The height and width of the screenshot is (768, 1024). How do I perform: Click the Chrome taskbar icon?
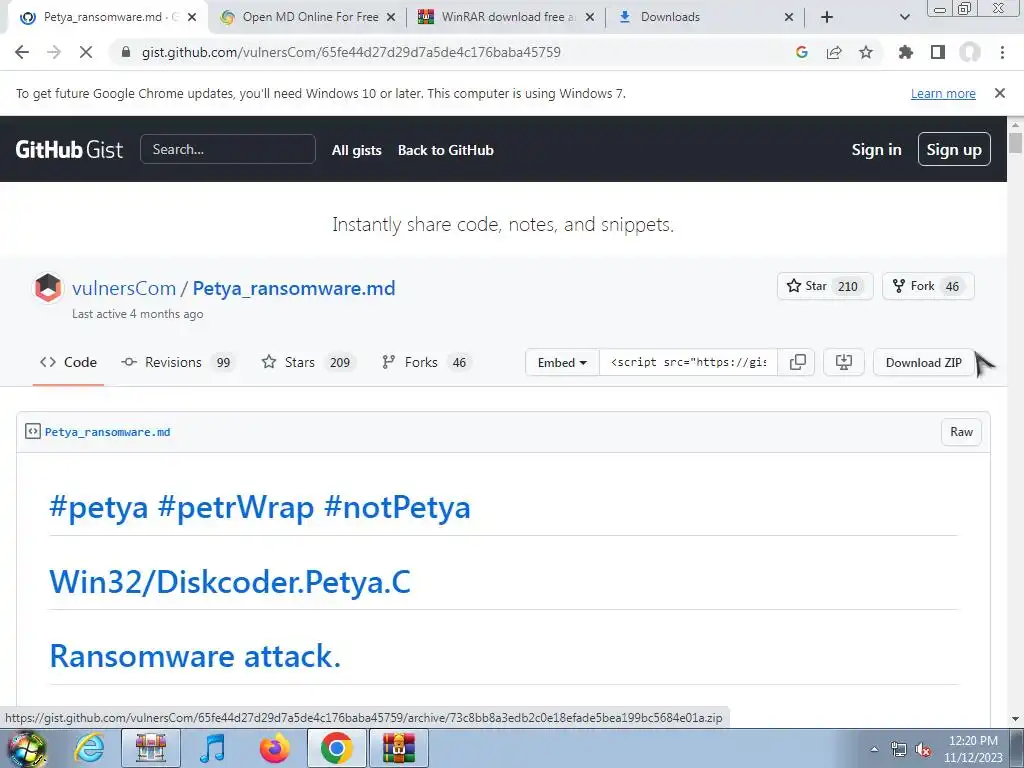pos(336,748)
